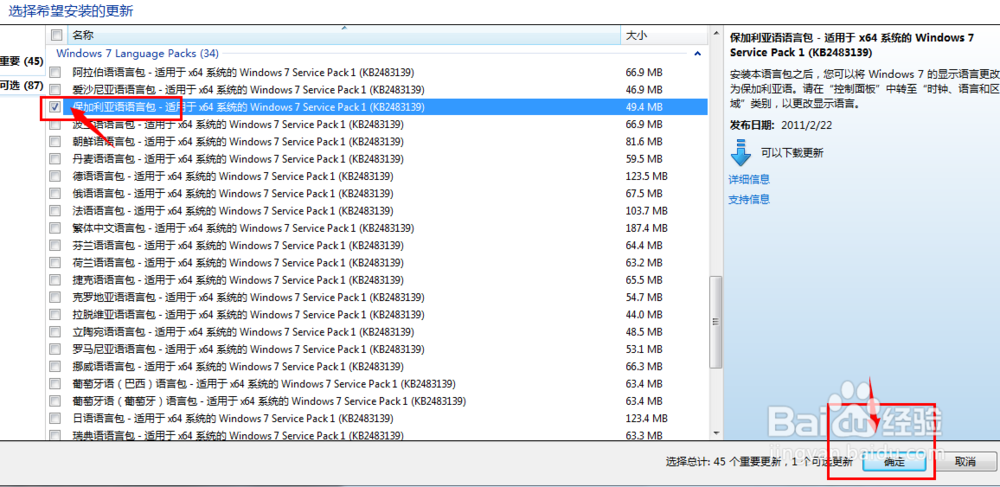Click the 81.6 MB size value

click(644, 142)
